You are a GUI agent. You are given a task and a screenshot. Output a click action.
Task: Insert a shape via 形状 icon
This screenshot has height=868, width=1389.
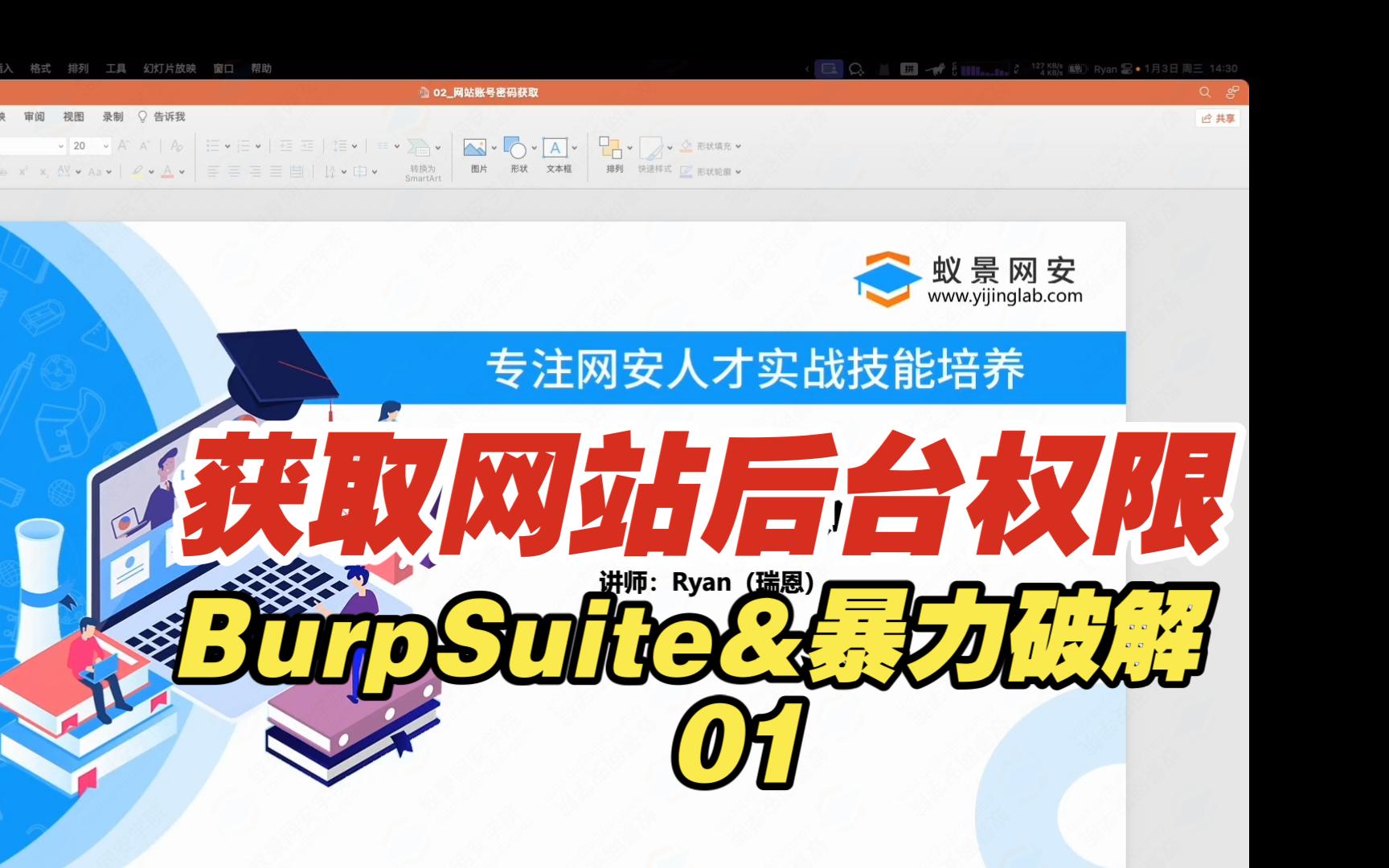click(x=514, y=148)
